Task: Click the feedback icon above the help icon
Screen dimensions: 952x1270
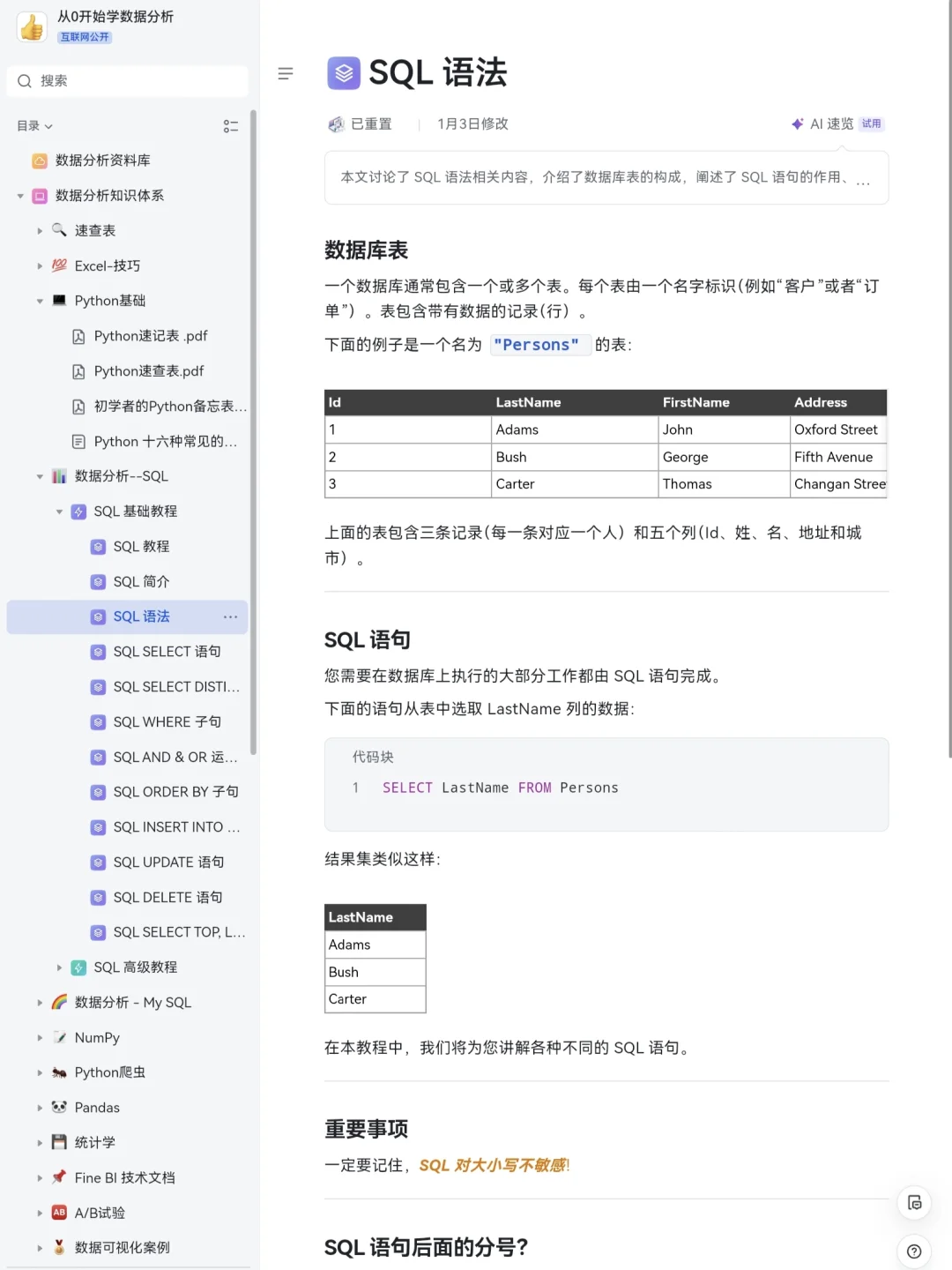Action: [x=914, y=1202]
